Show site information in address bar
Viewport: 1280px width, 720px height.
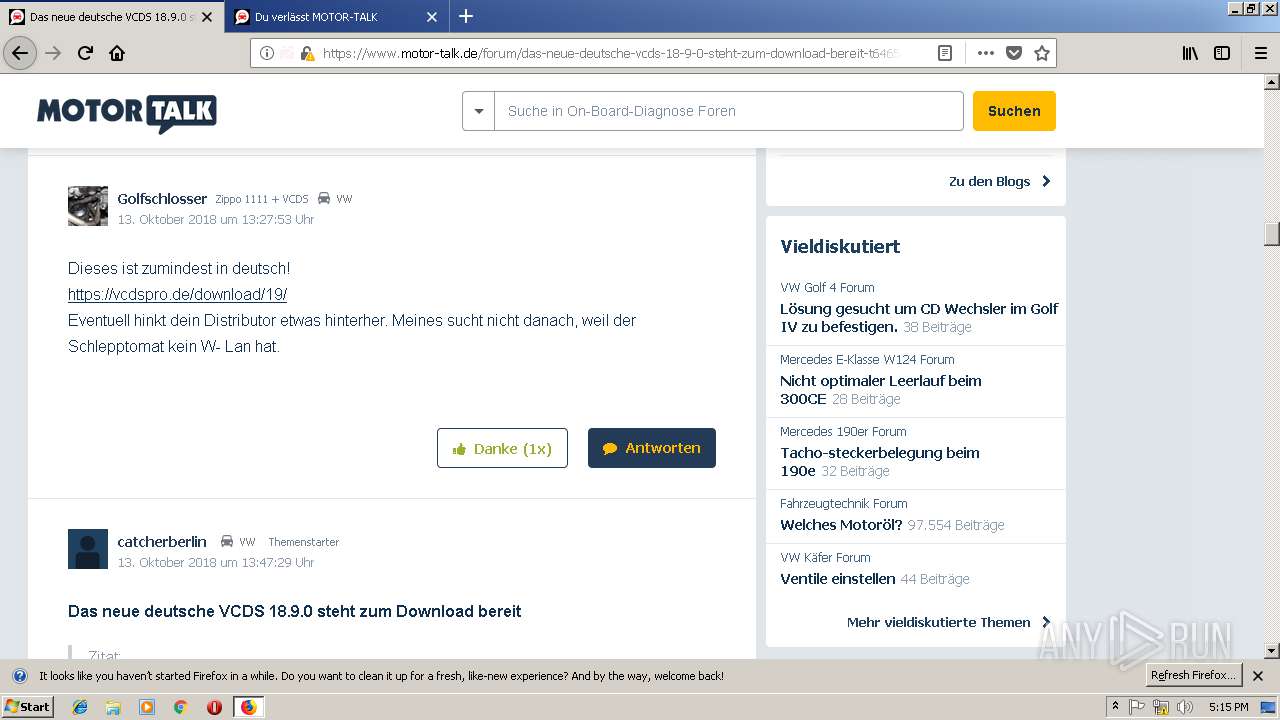point(267,53)
